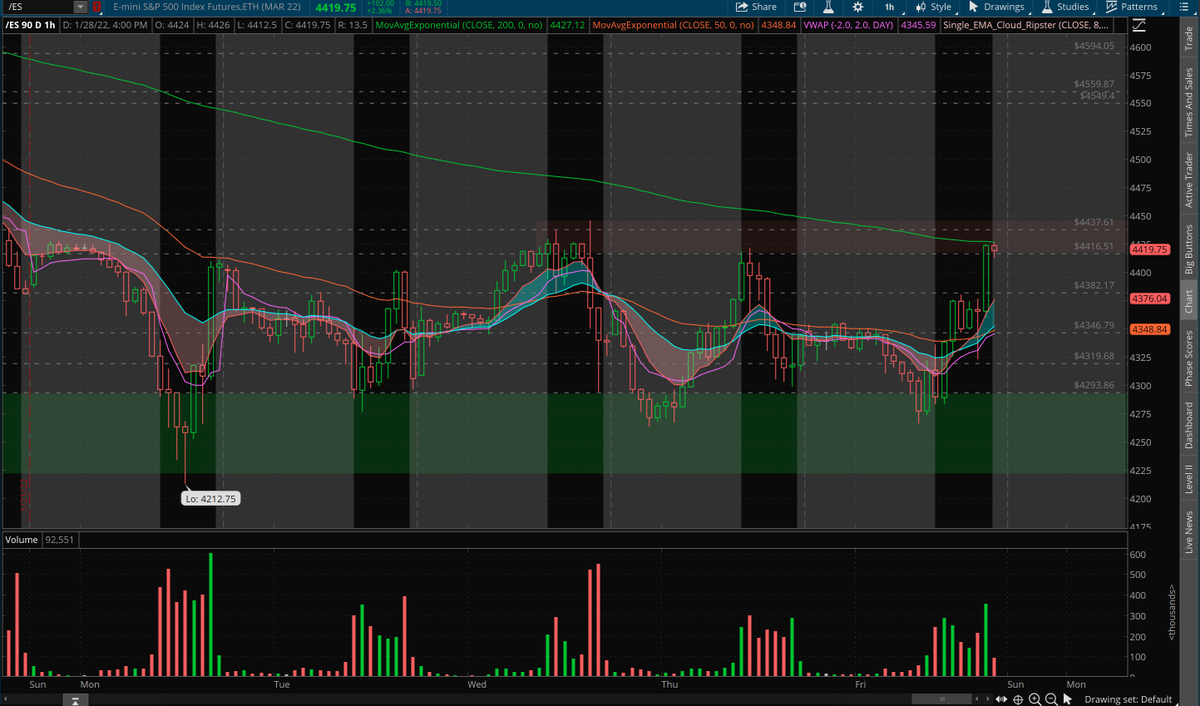Click the collapse panel icon at bottom left

tap(74, 699)
